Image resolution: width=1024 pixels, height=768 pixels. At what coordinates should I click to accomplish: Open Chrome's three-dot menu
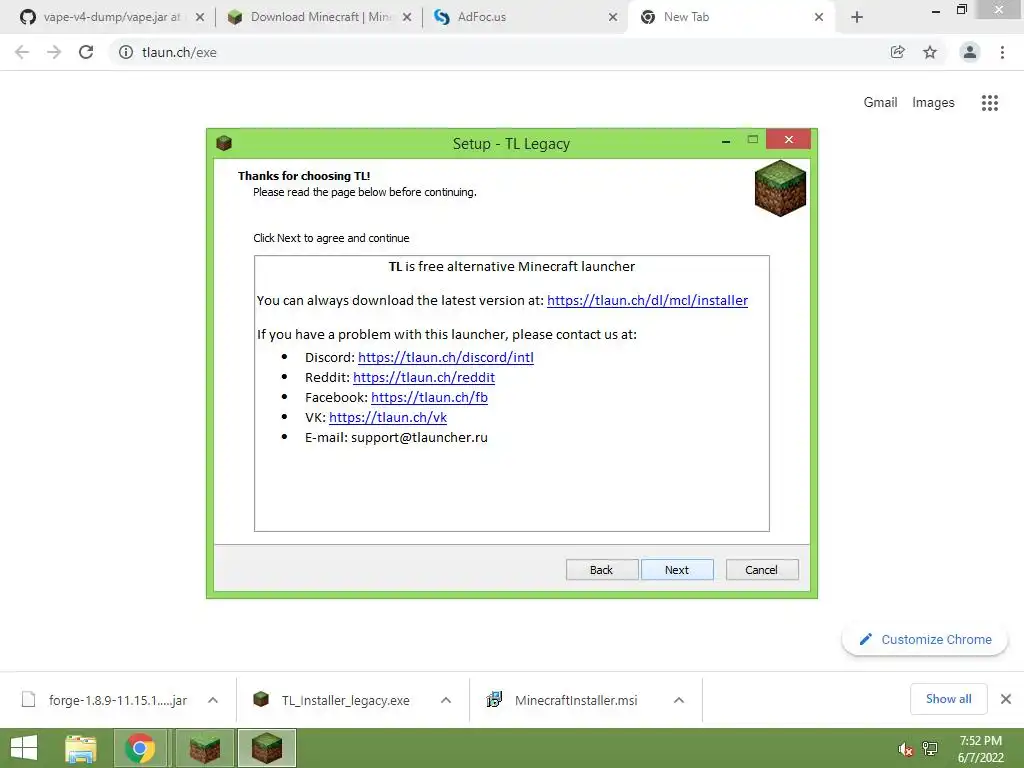point(1002,52)
